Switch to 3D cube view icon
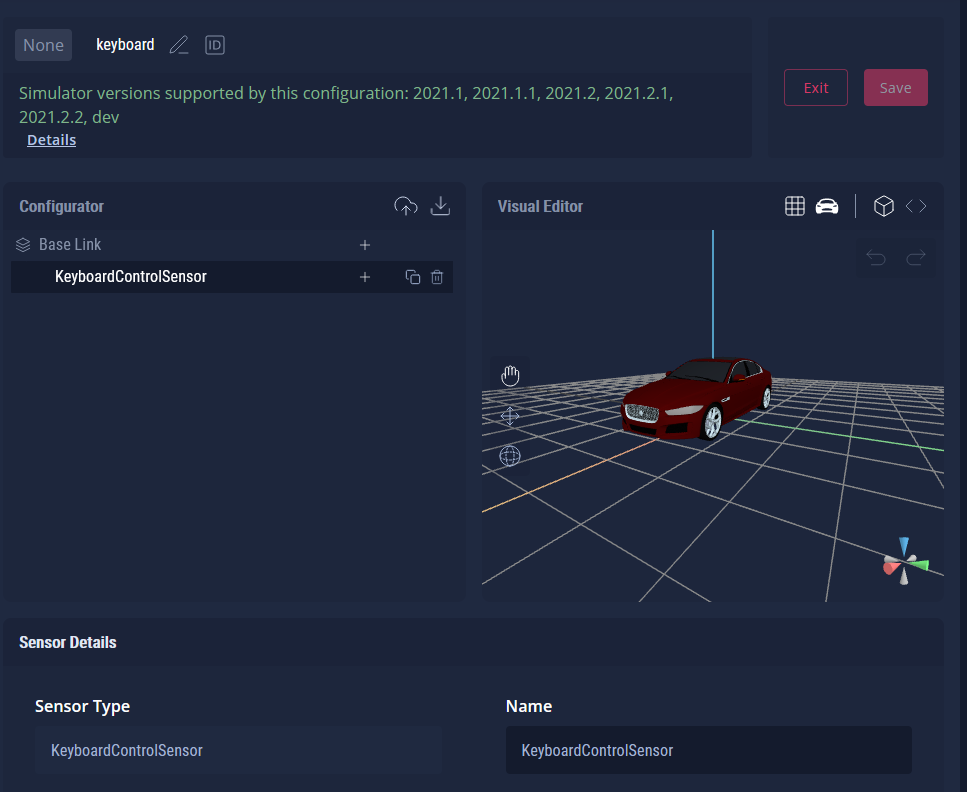The height and width of the screenshot is (792, 967). pyautogui.click(x=884, y=206)
